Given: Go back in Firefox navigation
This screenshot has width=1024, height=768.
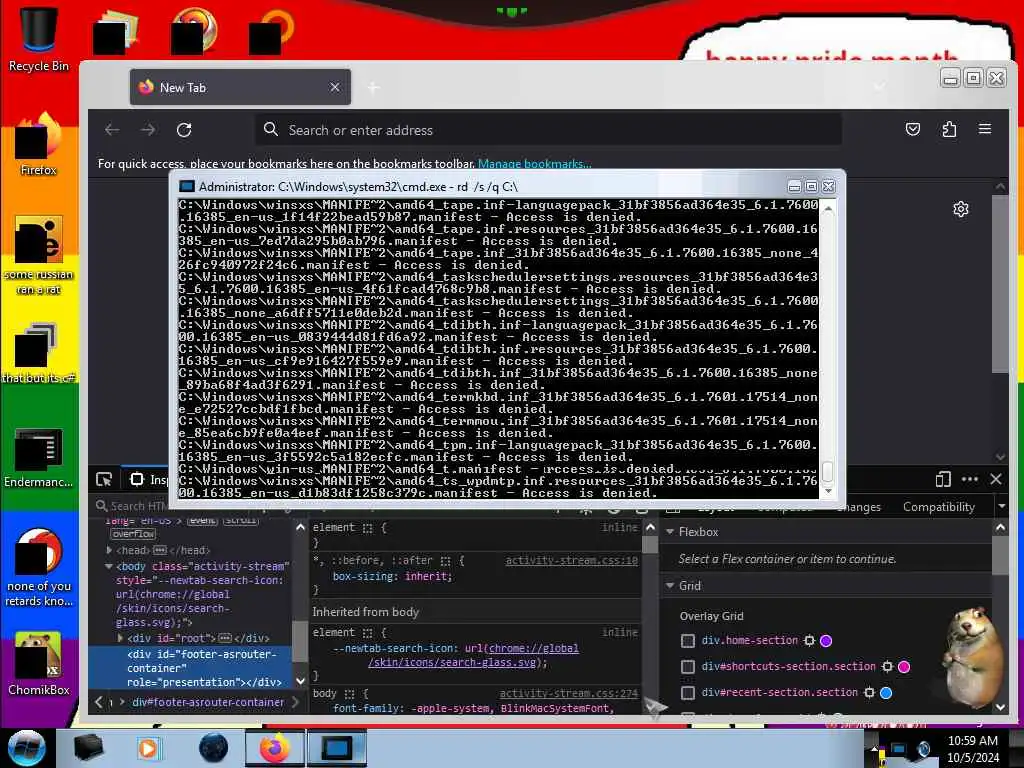Looking at the screenshot, I should pos(112,130).
